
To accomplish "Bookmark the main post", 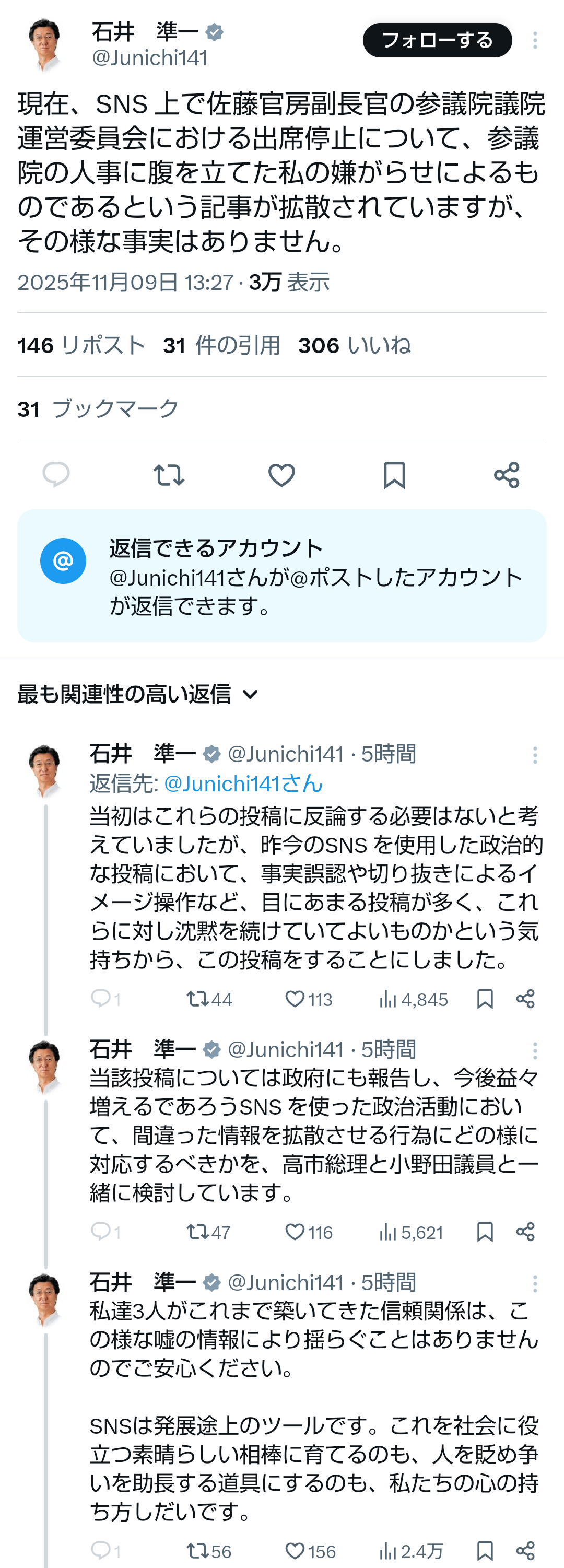I will [x=394, y=475].
